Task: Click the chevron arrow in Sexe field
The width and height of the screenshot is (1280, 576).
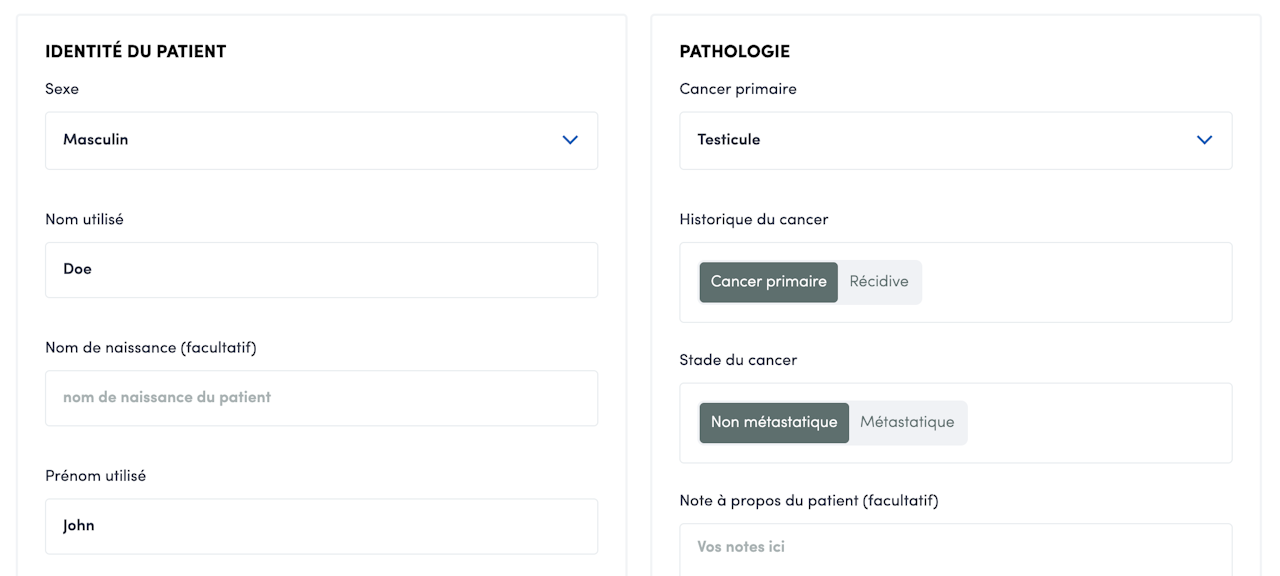Action: pos(570,140)
